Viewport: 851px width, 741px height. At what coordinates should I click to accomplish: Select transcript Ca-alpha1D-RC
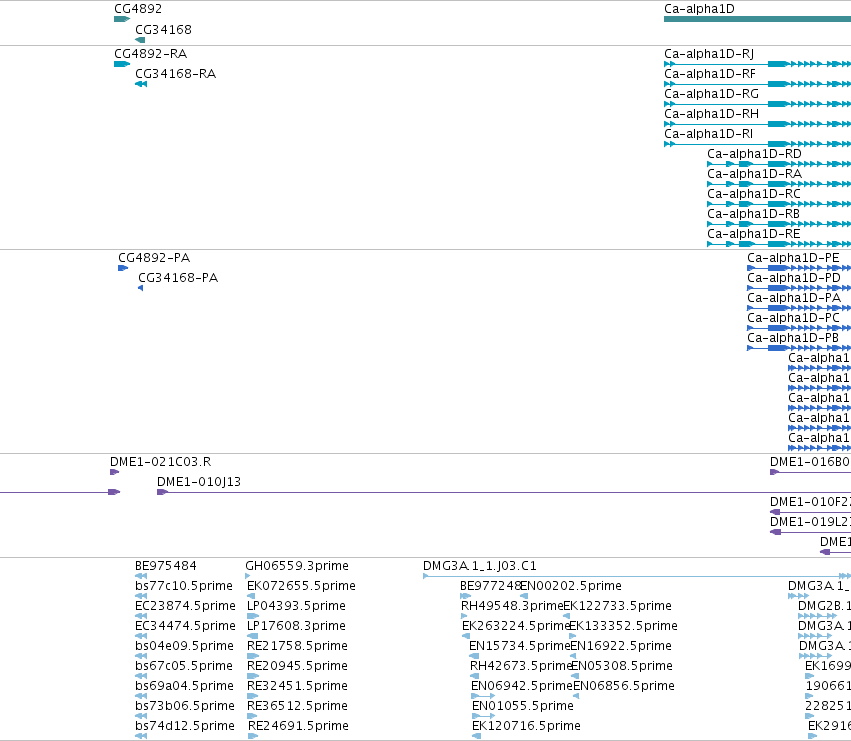pos(754,194)
